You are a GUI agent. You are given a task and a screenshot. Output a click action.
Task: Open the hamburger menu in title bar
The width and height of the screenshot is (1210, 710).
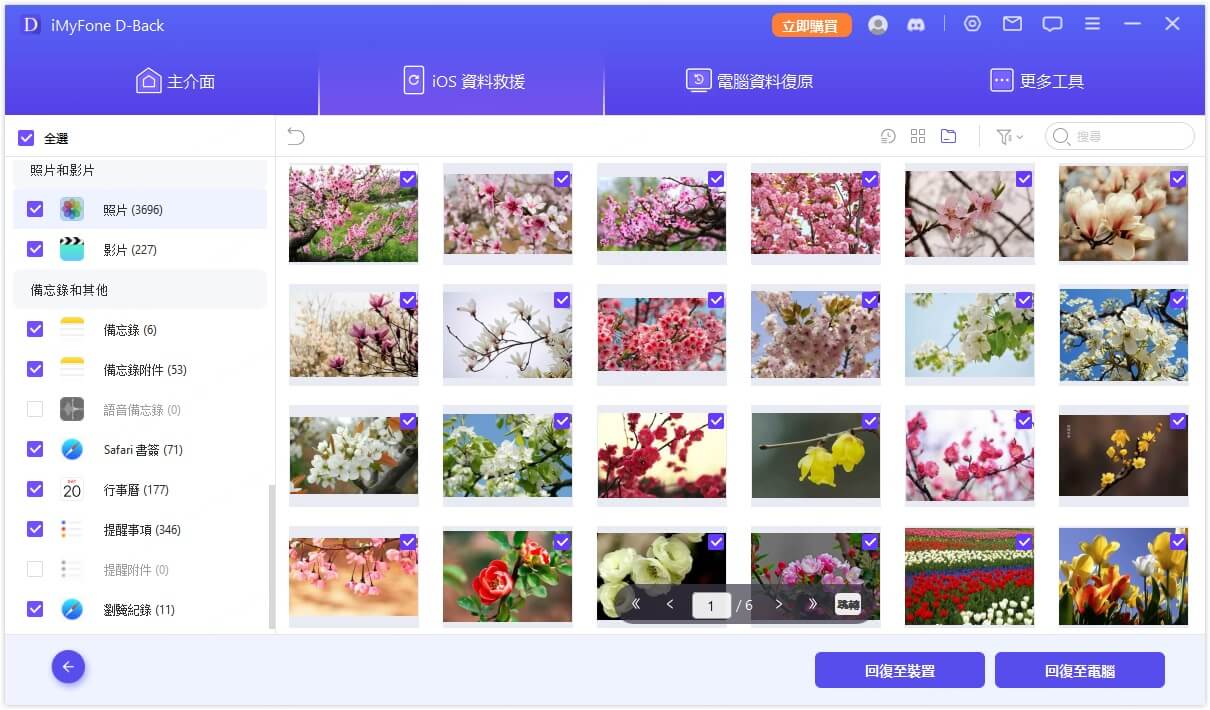1092,23
